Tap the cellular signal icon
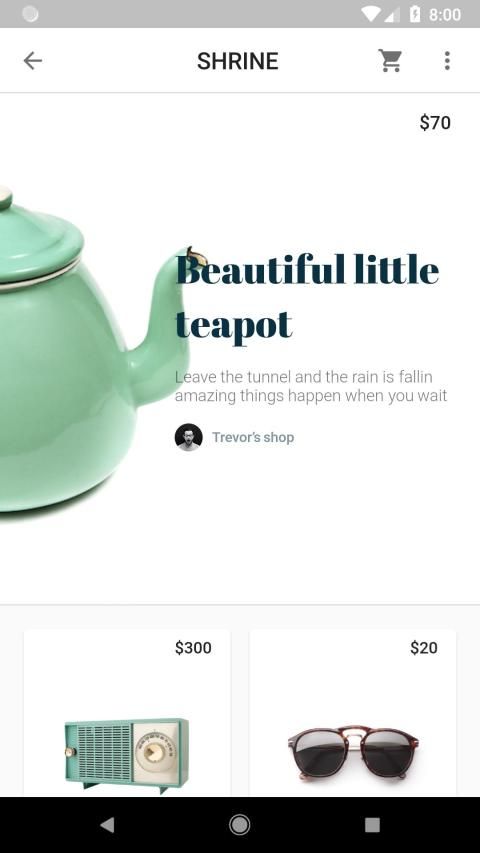480x853 pixels. tap(392, 14)
